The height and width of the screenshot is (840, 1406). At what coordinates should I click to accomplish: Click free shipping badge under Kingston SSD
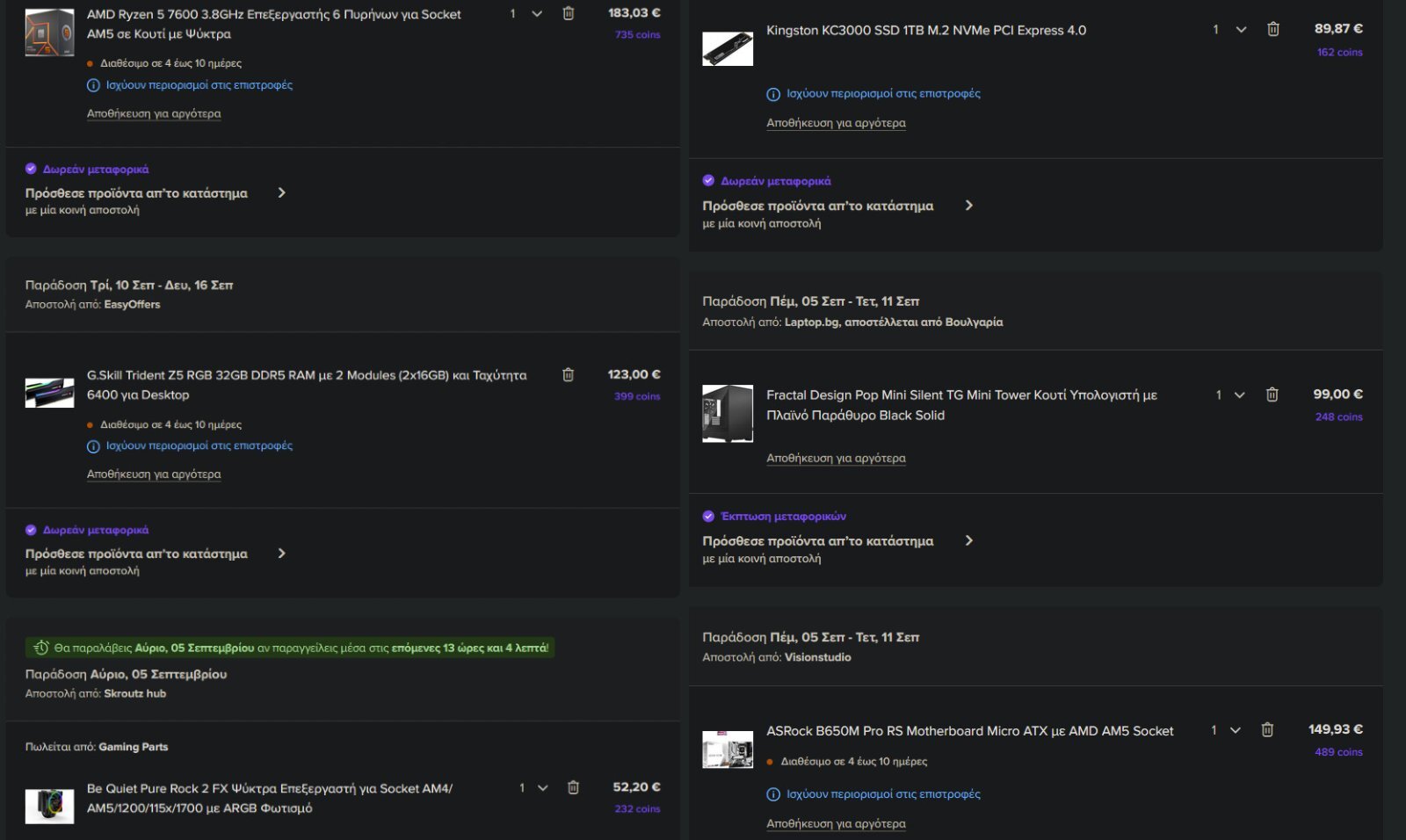click(766, 181)
